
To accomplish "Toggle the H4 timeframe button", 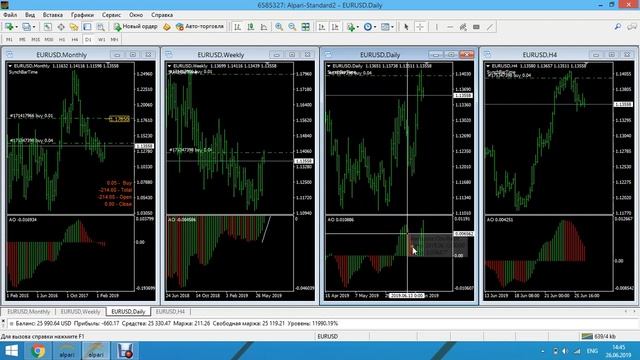I will click(x=75, y=40).
